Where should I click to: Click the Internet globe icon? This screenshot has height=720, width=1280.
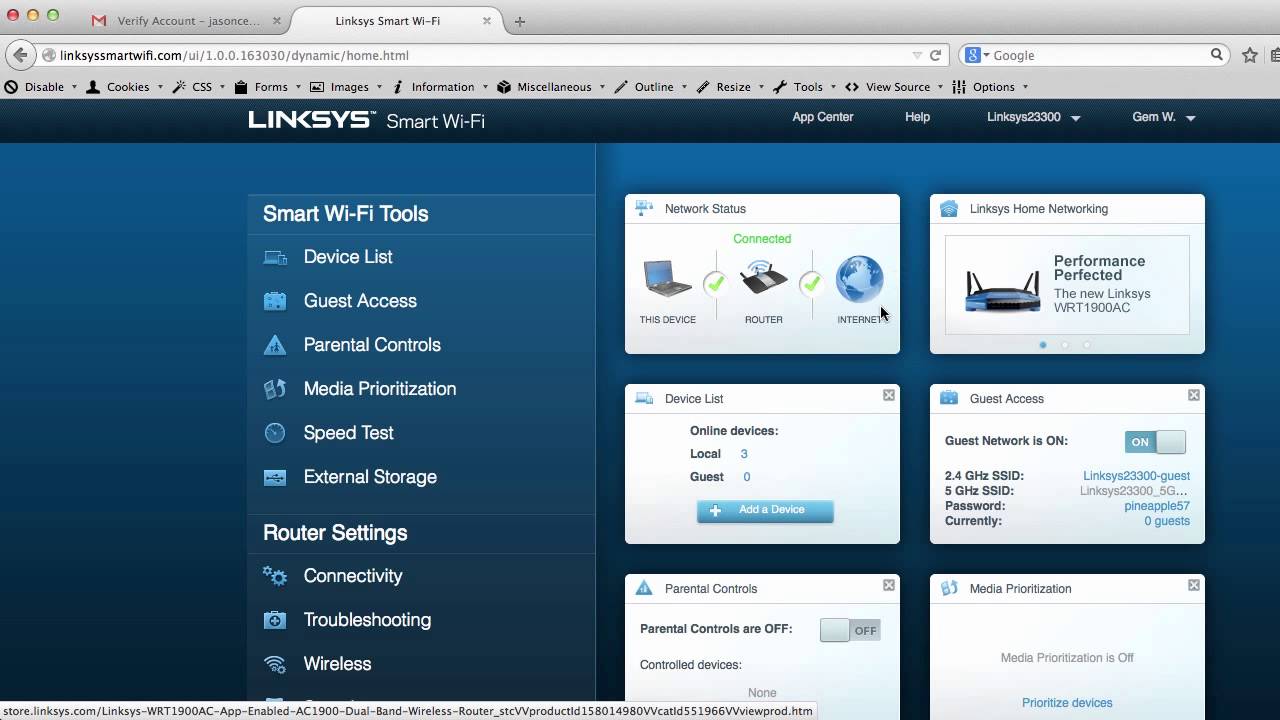tap(860, 279)
